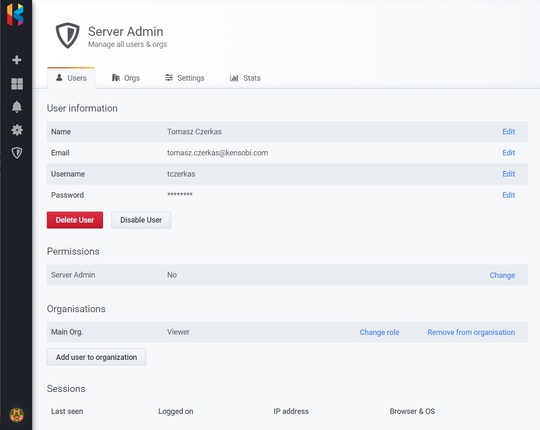Open the Alerting bell icon

[17, 107]
